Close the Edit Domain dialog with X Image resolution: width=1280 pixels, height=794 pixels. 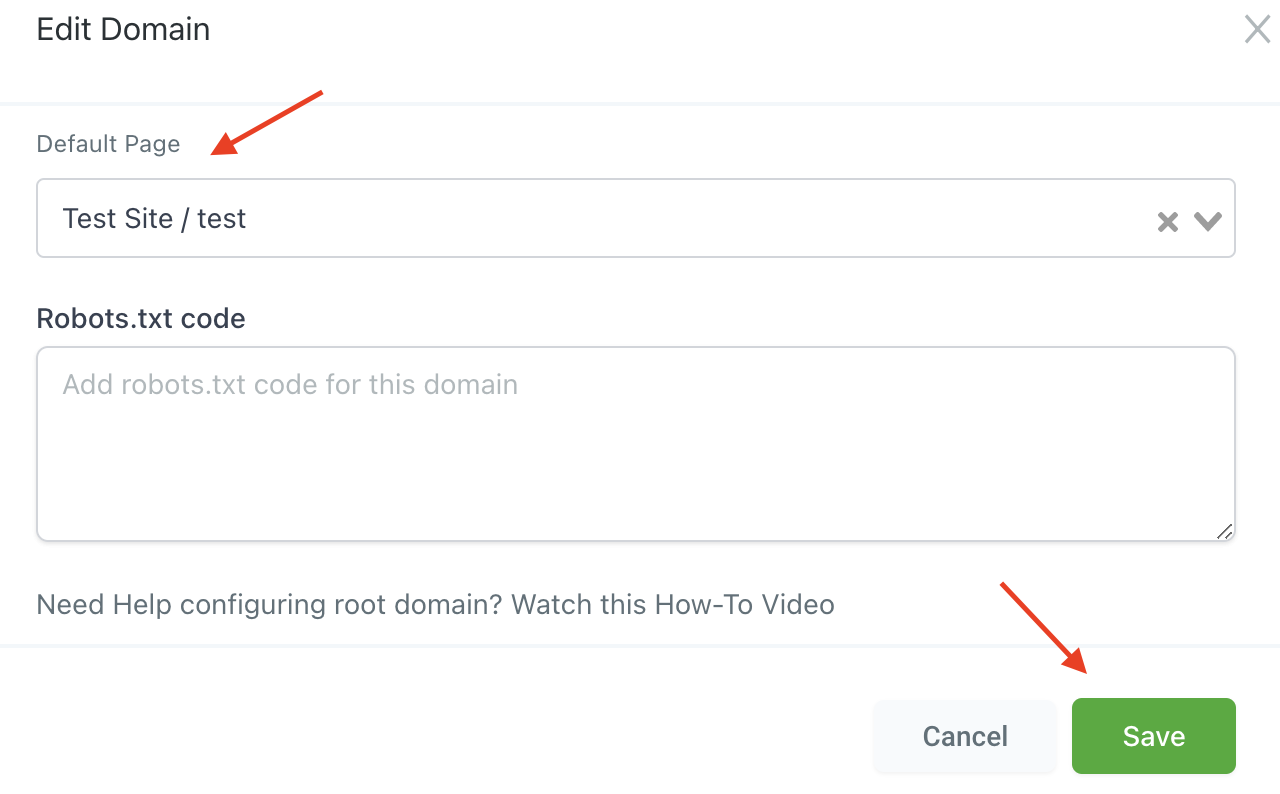[x=1257, y=29]
